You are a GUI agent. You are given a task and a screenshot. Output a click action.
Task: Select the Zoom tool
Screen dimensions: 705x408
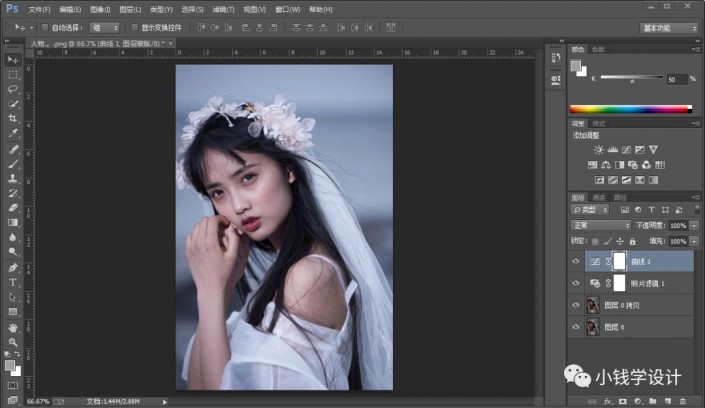pyautogui.click(x=13, y=342)
